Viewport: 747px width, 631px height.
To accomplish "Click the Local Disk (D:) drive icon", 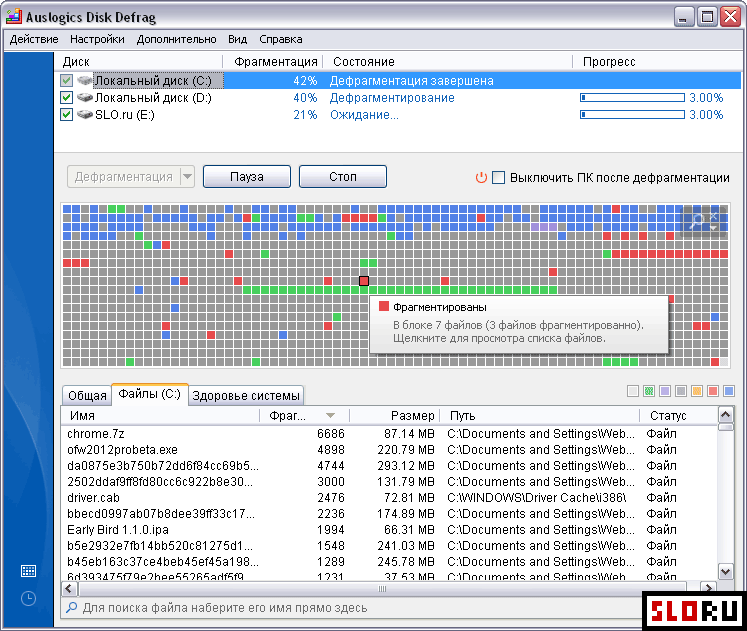I will pos(85,97).
